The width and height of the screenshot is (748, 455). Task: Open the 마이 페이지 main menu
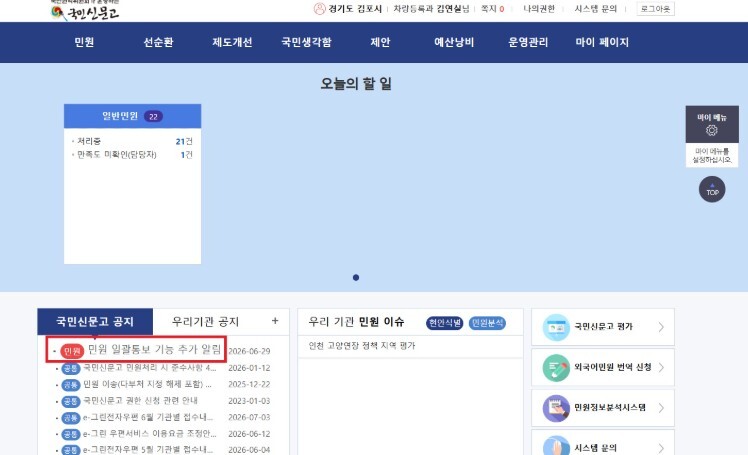click(602, 42)
